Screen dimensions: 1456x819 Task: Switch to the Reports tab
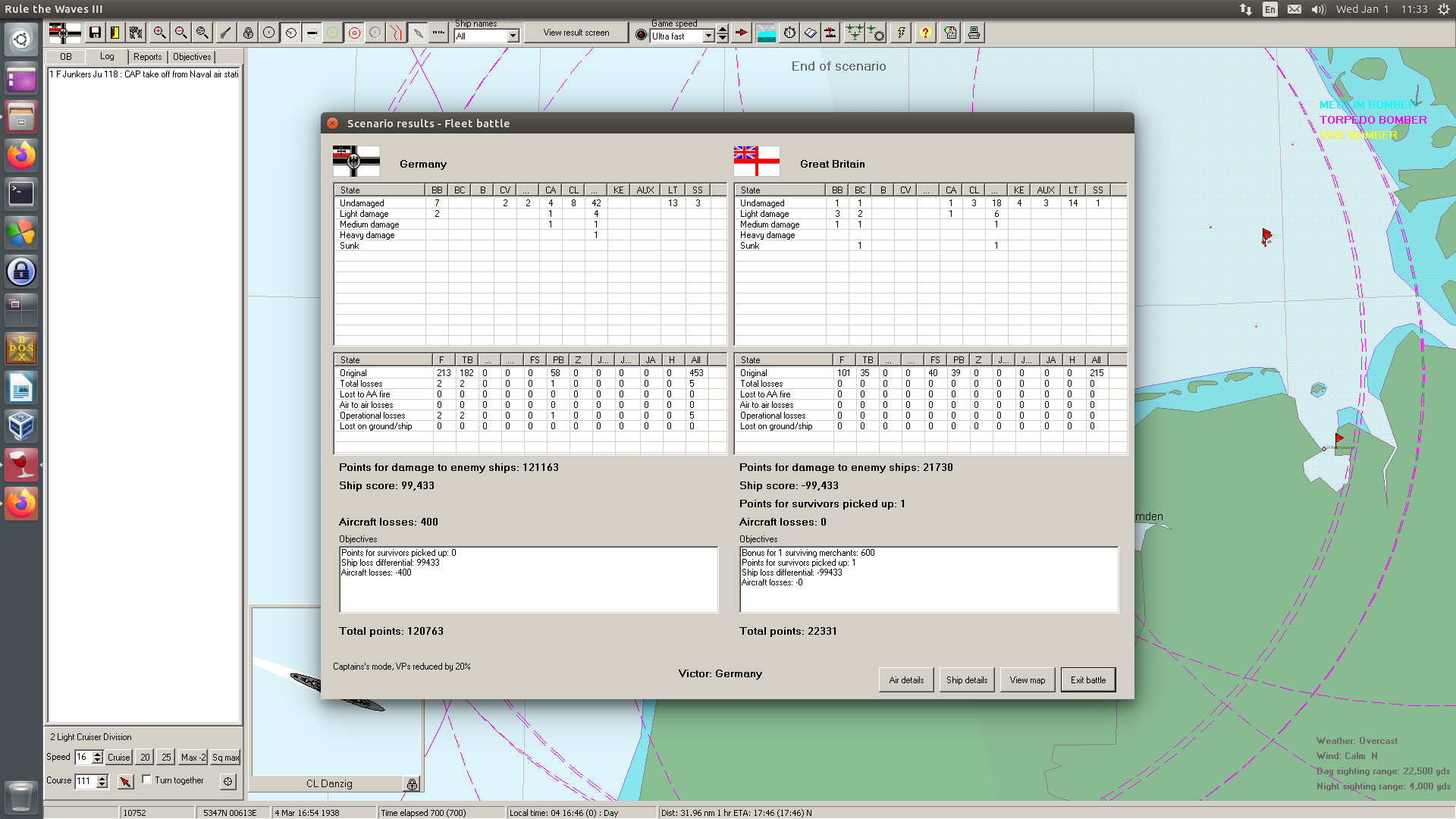[x=148, y=57]
